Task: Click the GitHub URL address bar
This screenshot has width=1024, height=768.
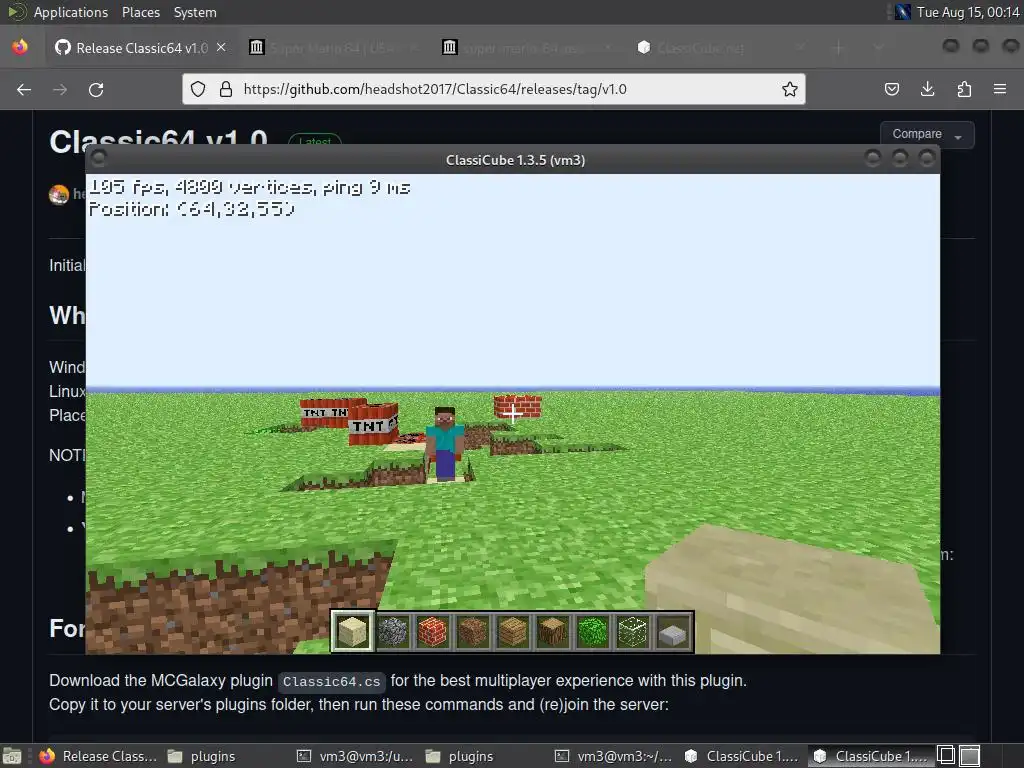Action: [494, 89]
